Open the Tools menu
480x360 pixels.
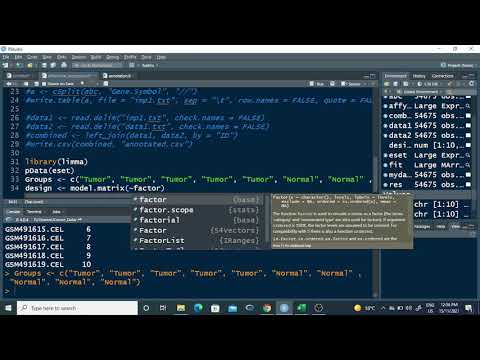tap(146, 57)
